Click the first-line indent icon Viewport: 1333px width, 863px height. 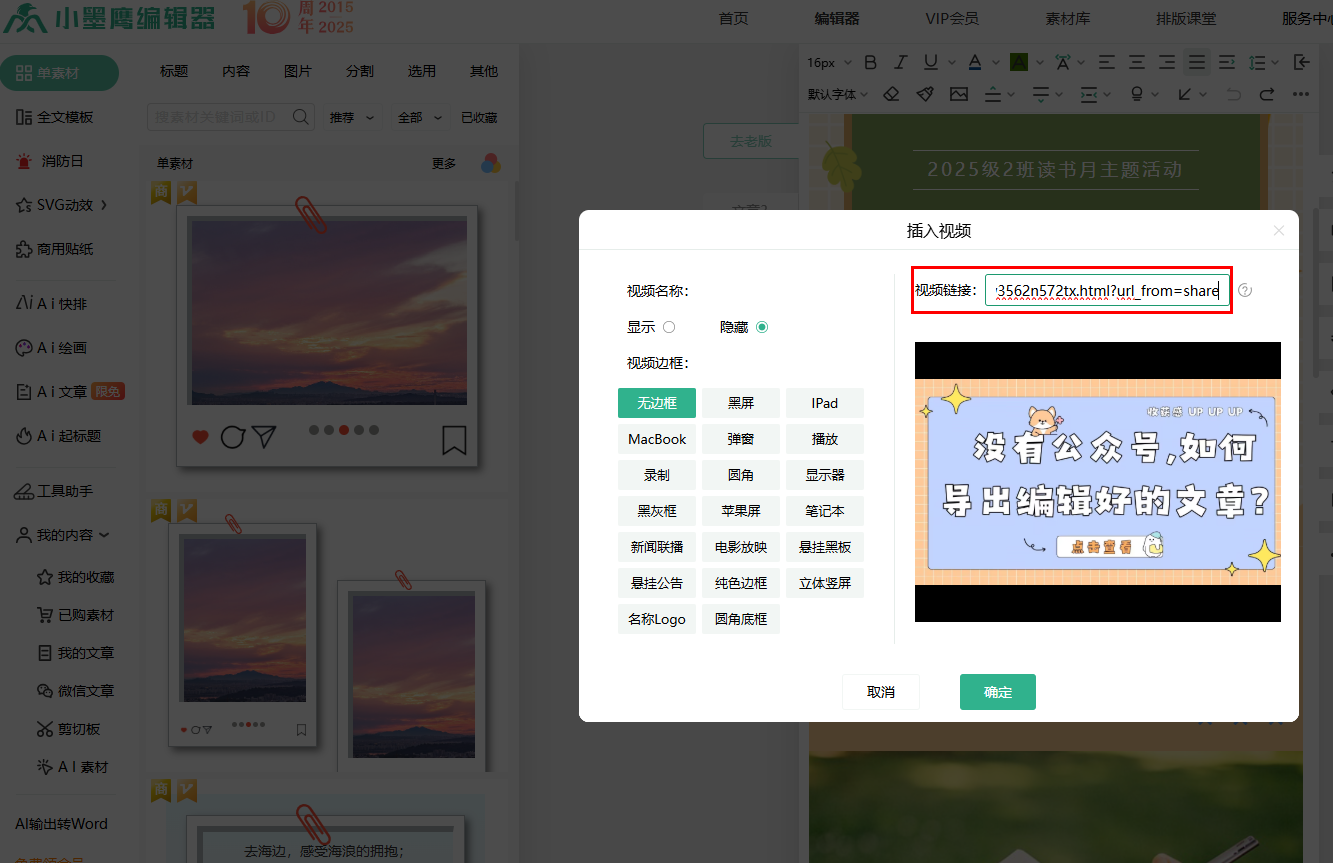click(x=1227, y=62)
